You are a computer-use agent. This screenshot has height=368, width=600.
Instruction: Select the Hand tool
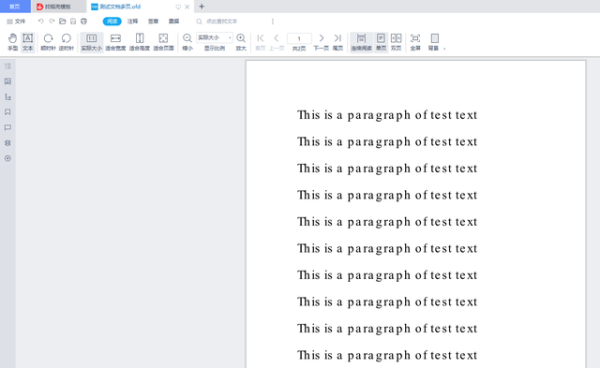click(13, 42)
